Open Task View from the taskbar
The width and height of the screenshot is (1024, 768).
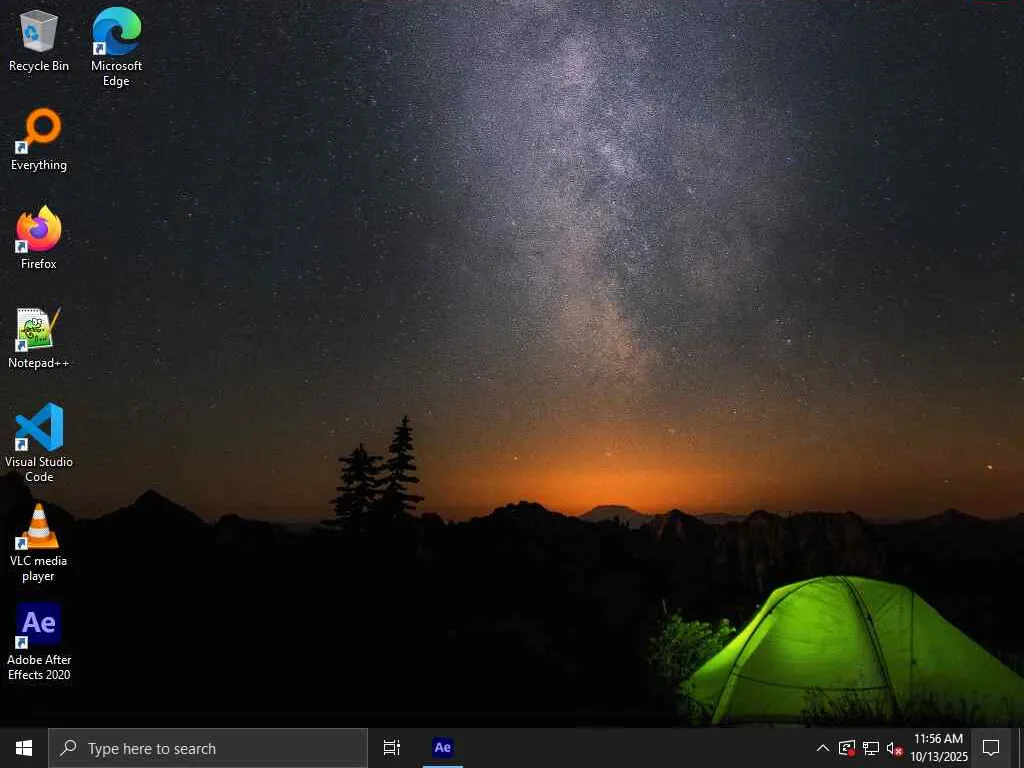click(x=392, y=748)
